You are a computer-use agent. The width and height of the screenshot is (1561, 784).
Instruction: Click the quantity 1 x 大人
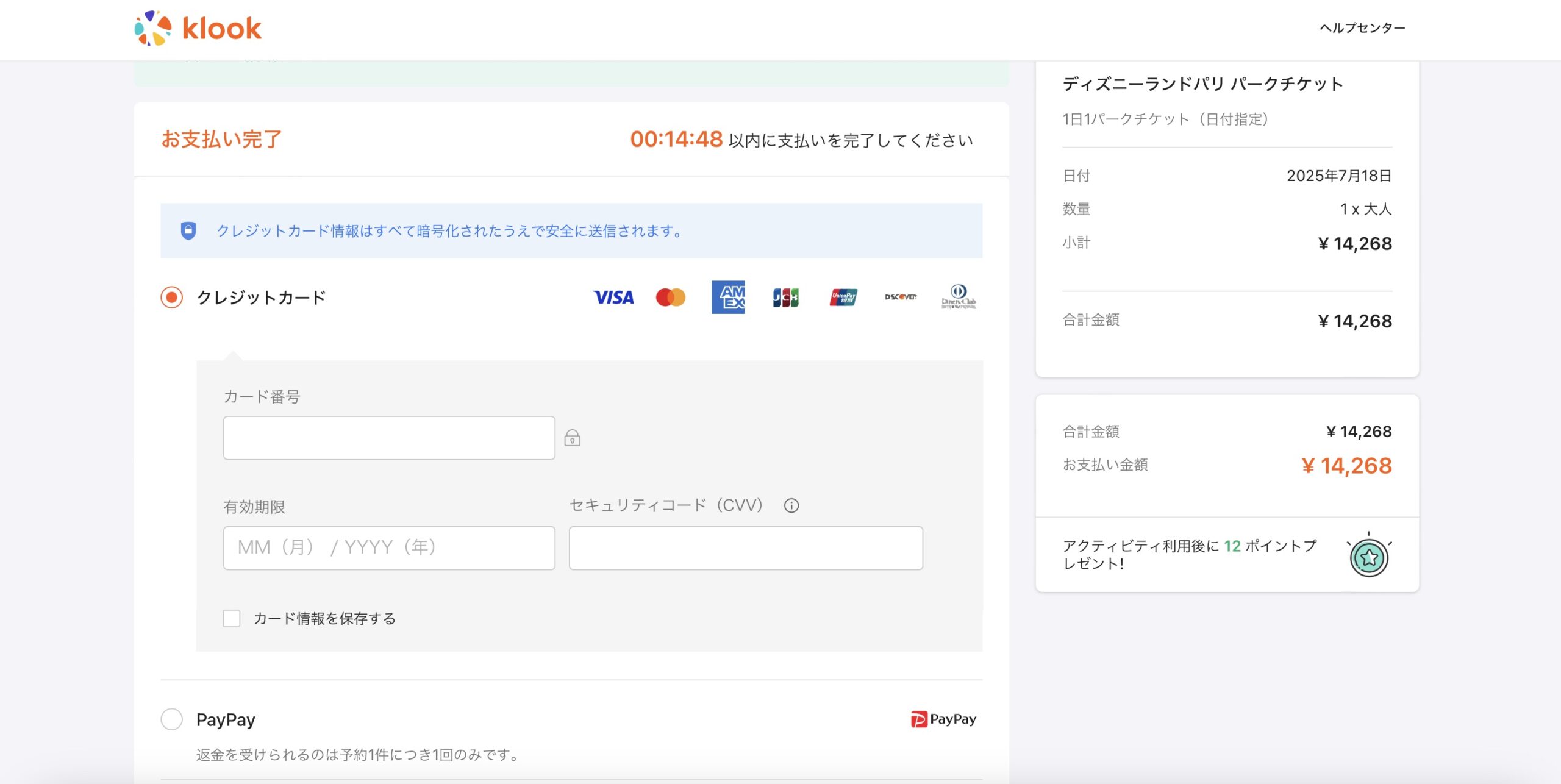pyautogui.click(x=1366, y=209)
